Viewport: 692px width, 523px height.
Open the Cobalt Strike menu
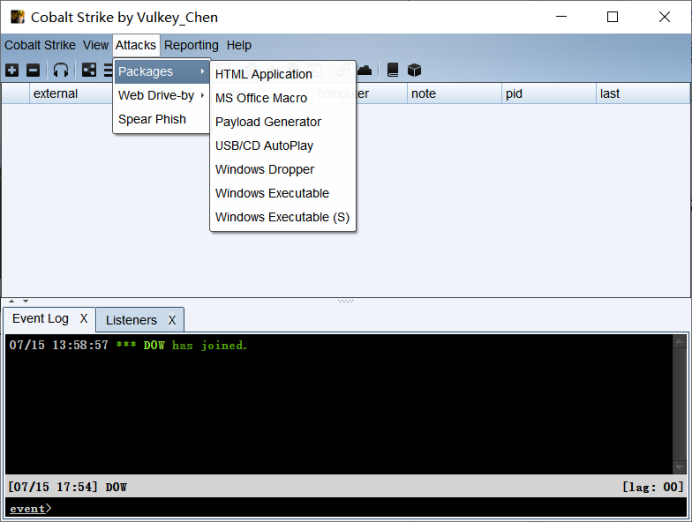(x=40, y=45)
